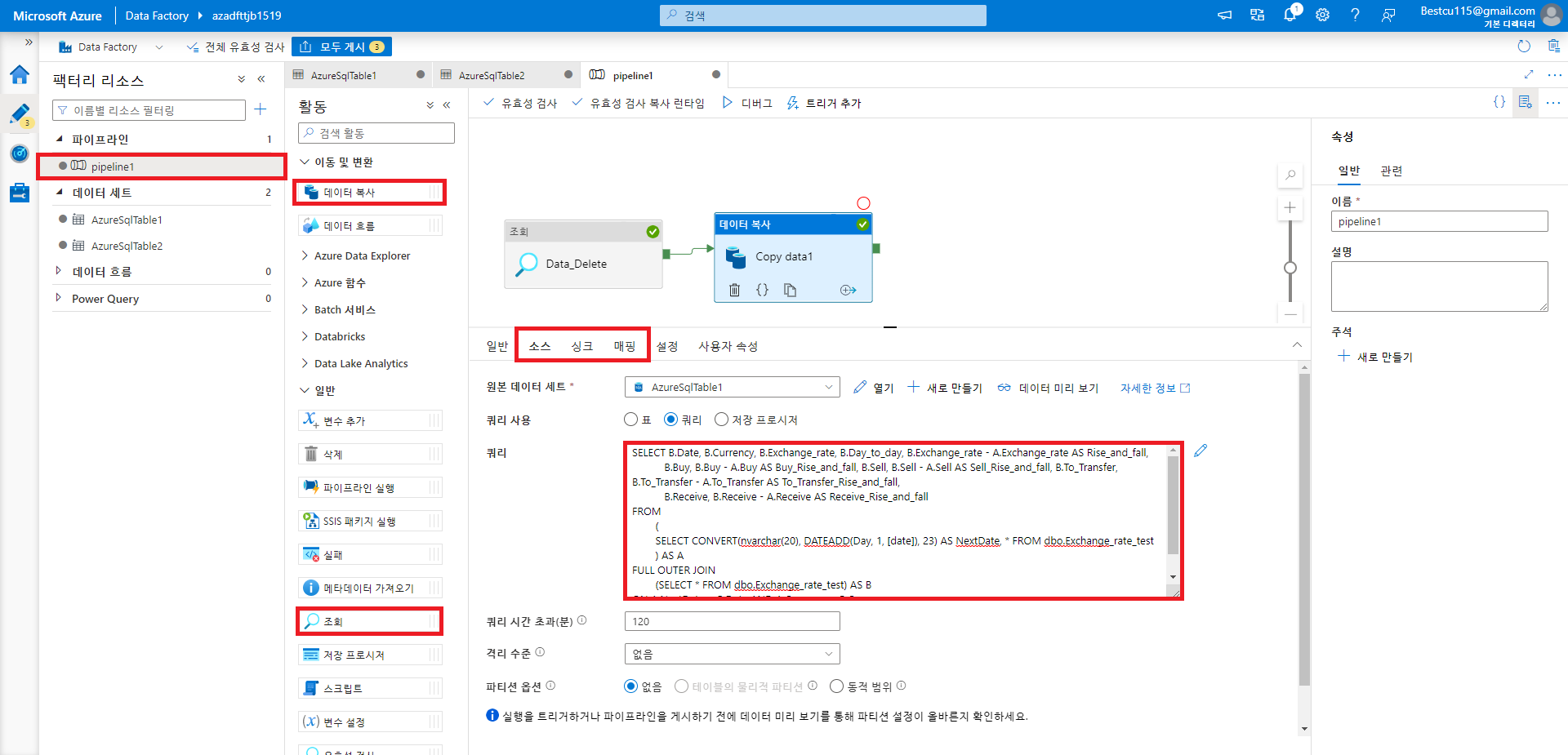1568x755 pixels.
Task: Select 테이블의 물리적 파티션 option
Action: tap(681, 686)
